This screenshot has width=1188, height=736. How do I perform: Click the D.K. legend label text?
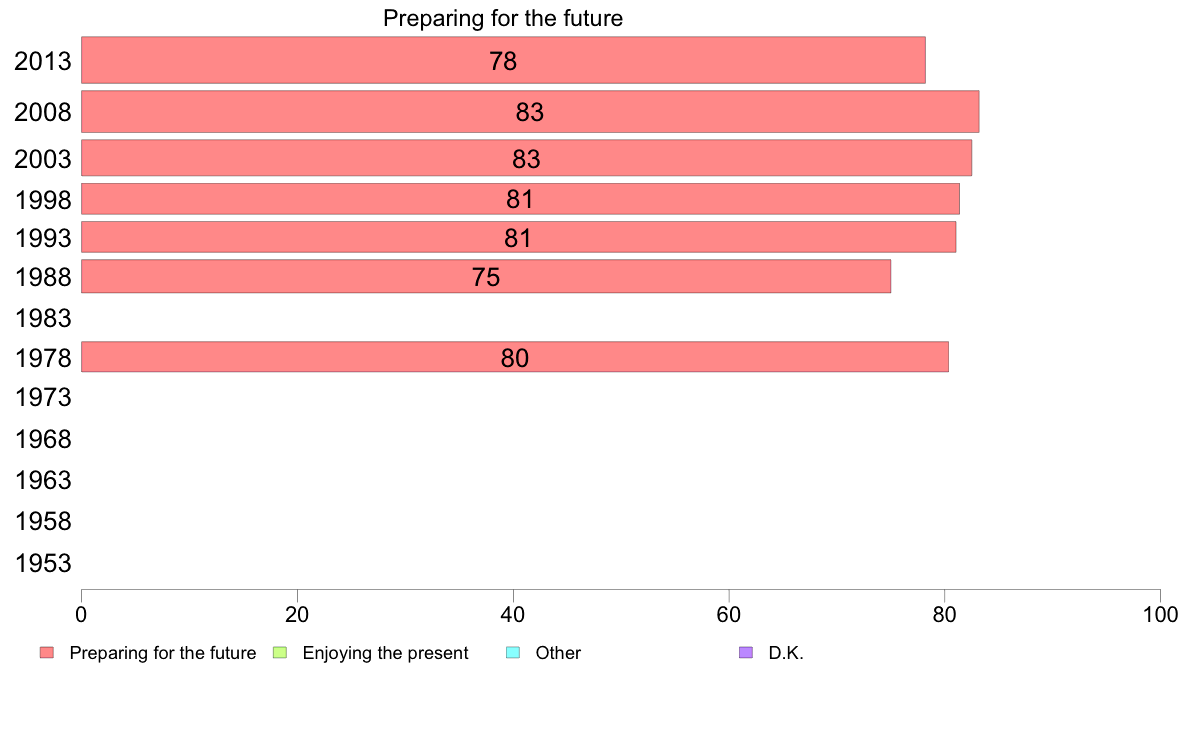[x=786, y=653]
